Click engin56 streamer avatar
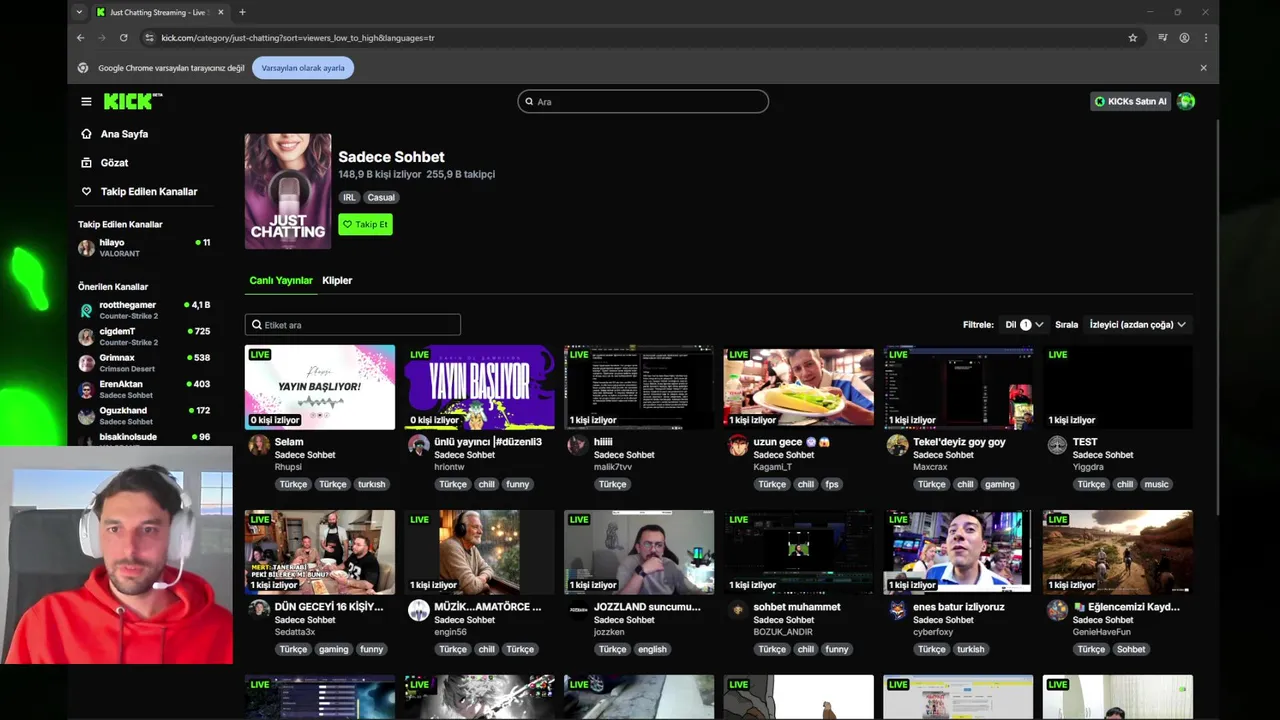This screenshot has height=720, width=1280. pos(419,610)
